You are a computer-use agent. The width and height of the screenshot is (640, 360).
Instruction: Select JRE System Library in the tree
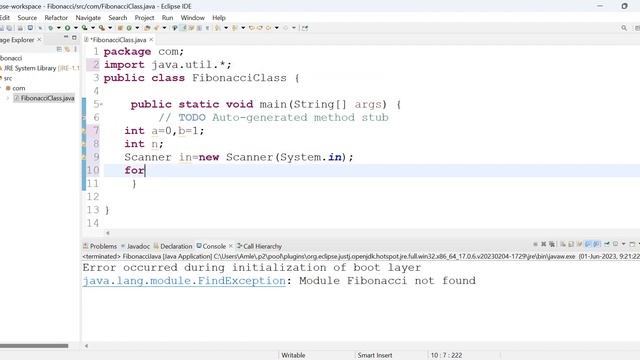pyautogui.click(x=30, y=68)
